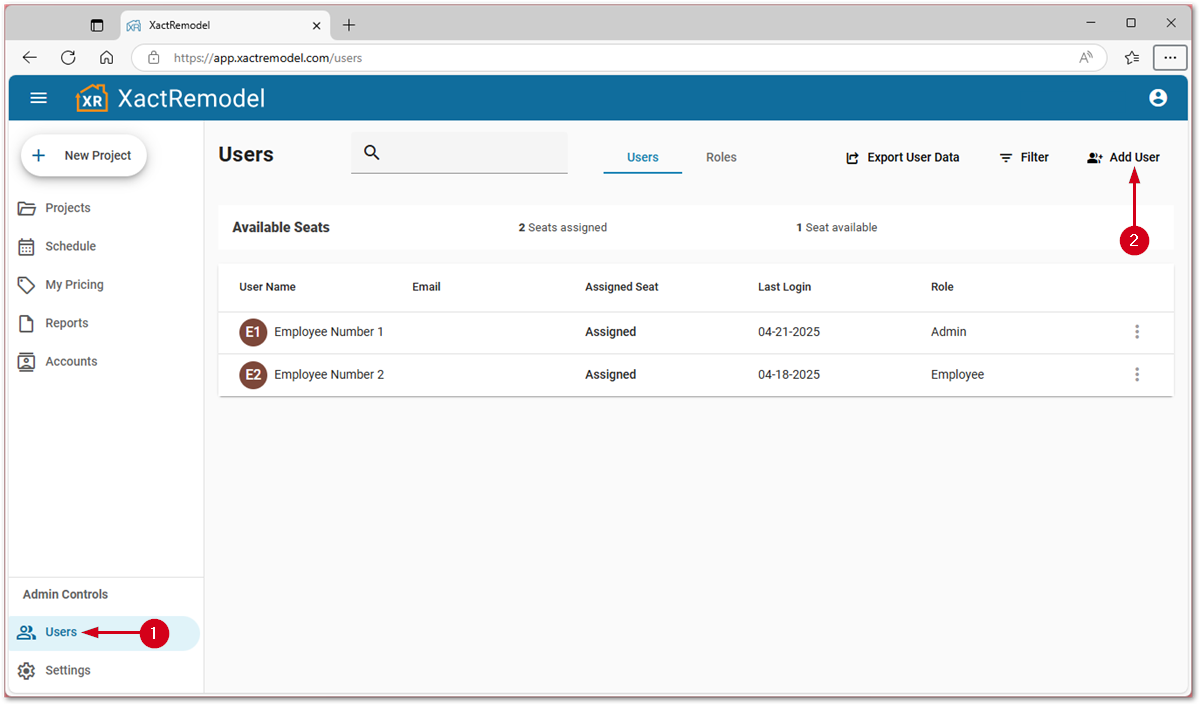Create a New Project
Image resolution: width=1200 pixels, height=705 pixels.
point(84,156)
